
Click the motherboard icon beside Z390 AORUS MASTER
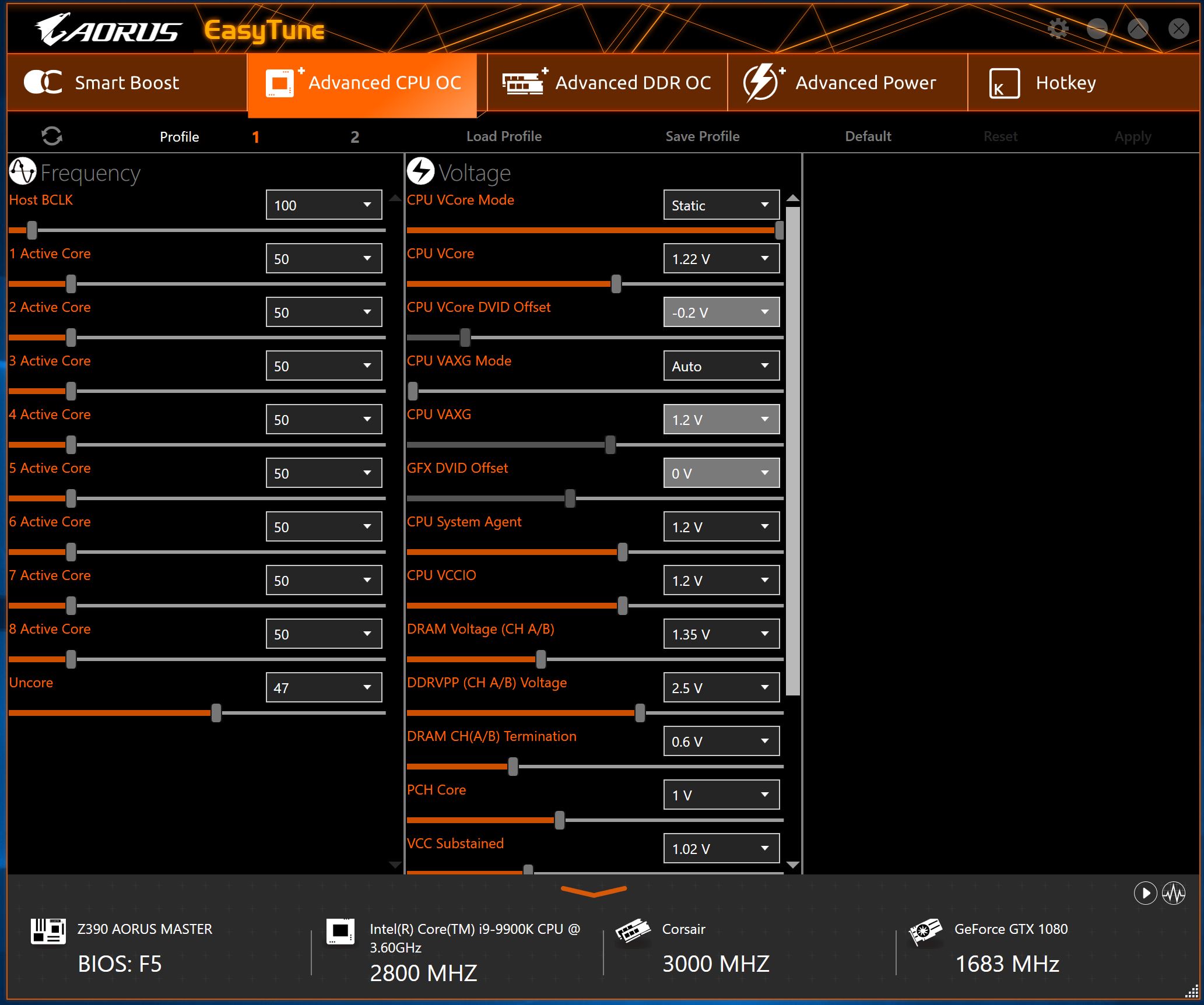tap(48, 930)
